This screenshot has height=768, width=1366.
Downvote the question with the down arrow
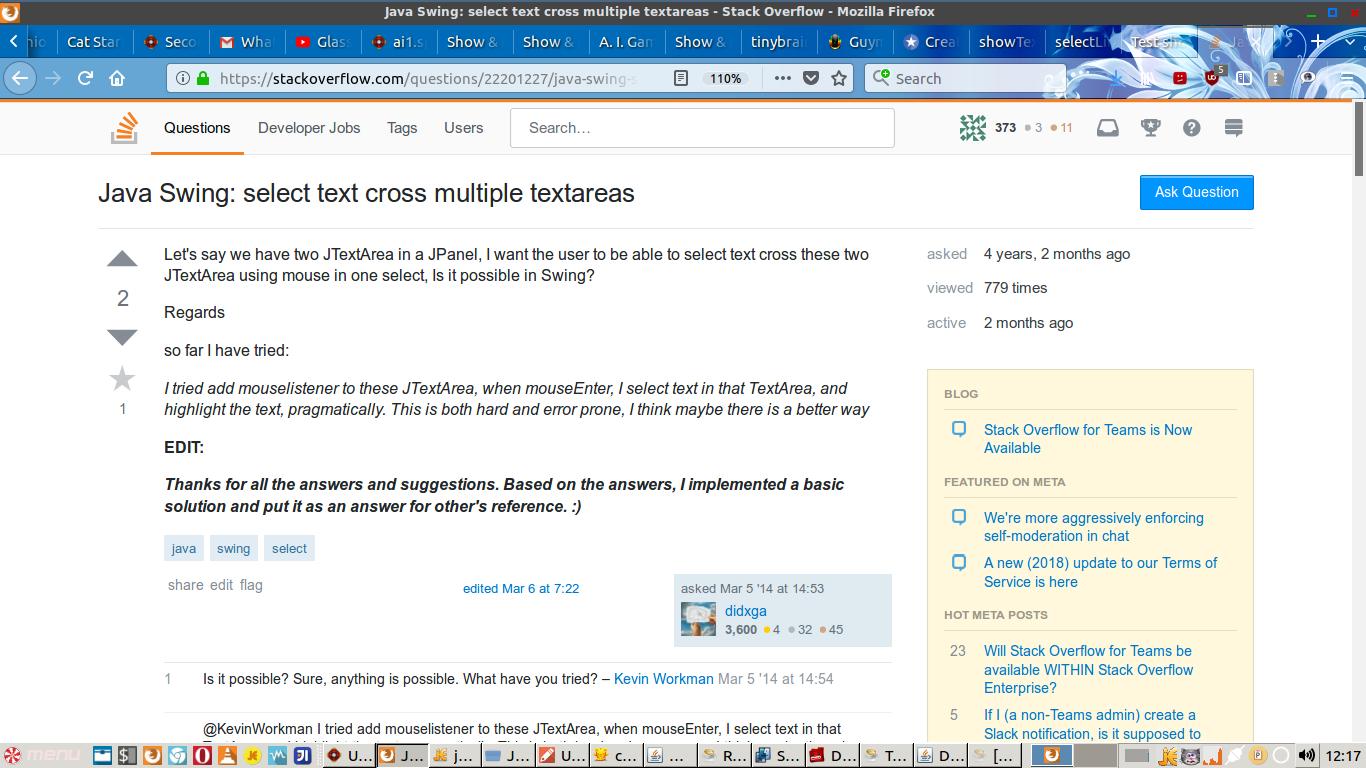122,337
